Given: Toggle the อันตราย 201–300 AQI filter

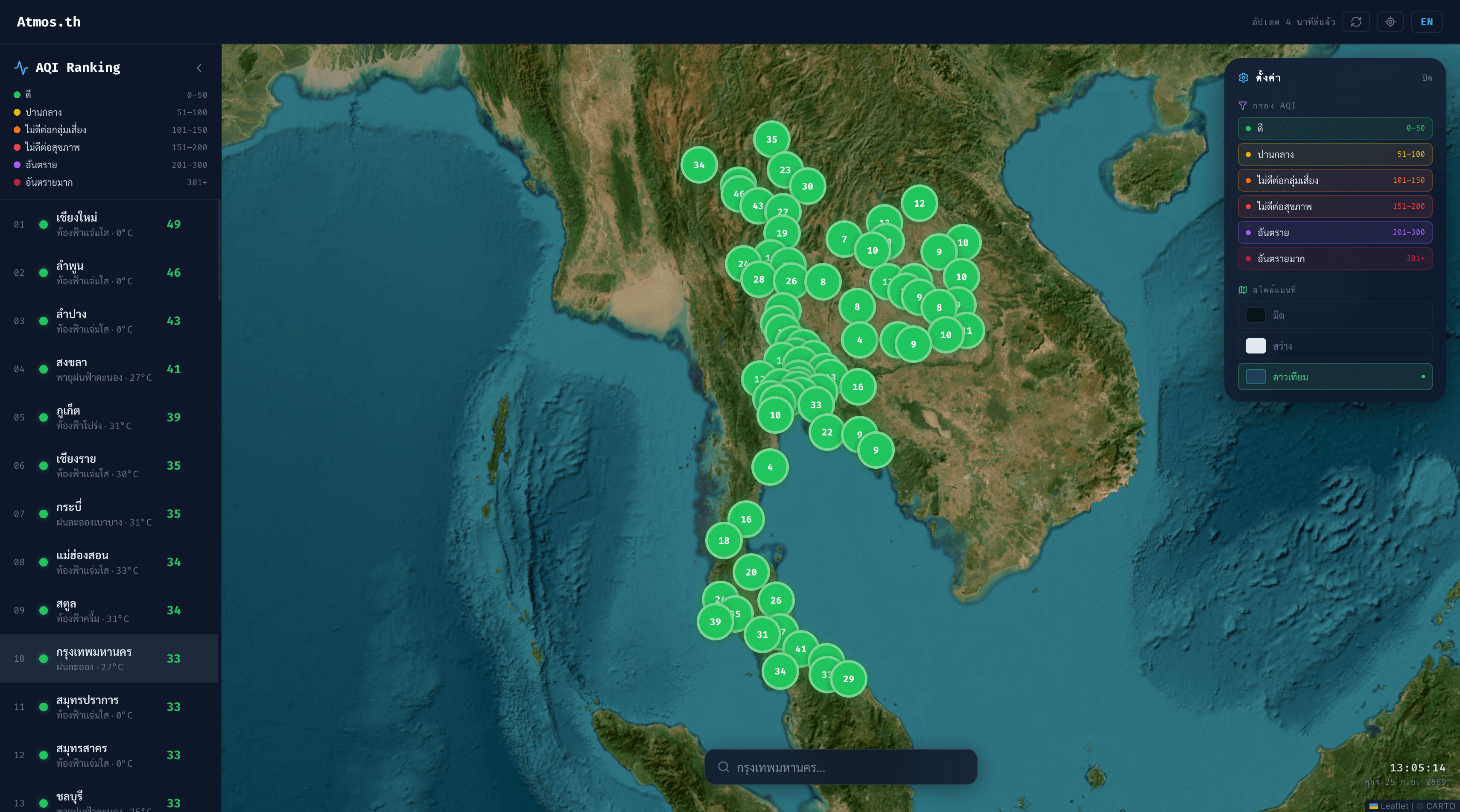Looking at the screenshot, I should 1335,232.
